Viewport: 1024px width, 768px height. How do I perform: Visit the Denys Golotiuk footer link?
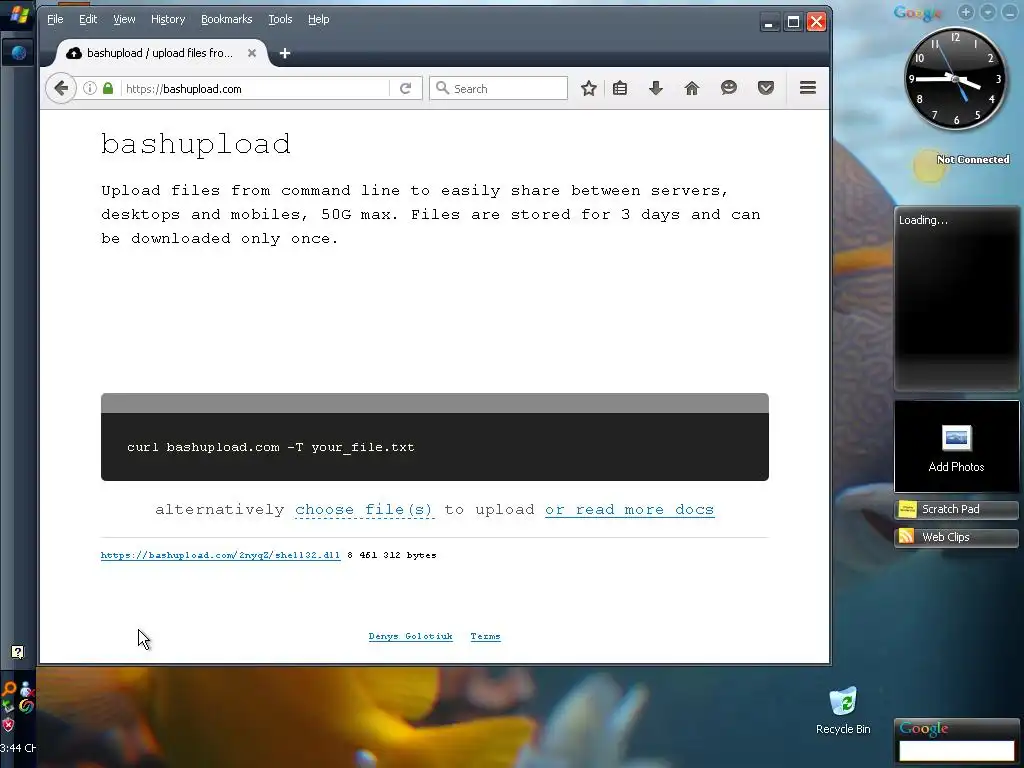click(410, 636)
